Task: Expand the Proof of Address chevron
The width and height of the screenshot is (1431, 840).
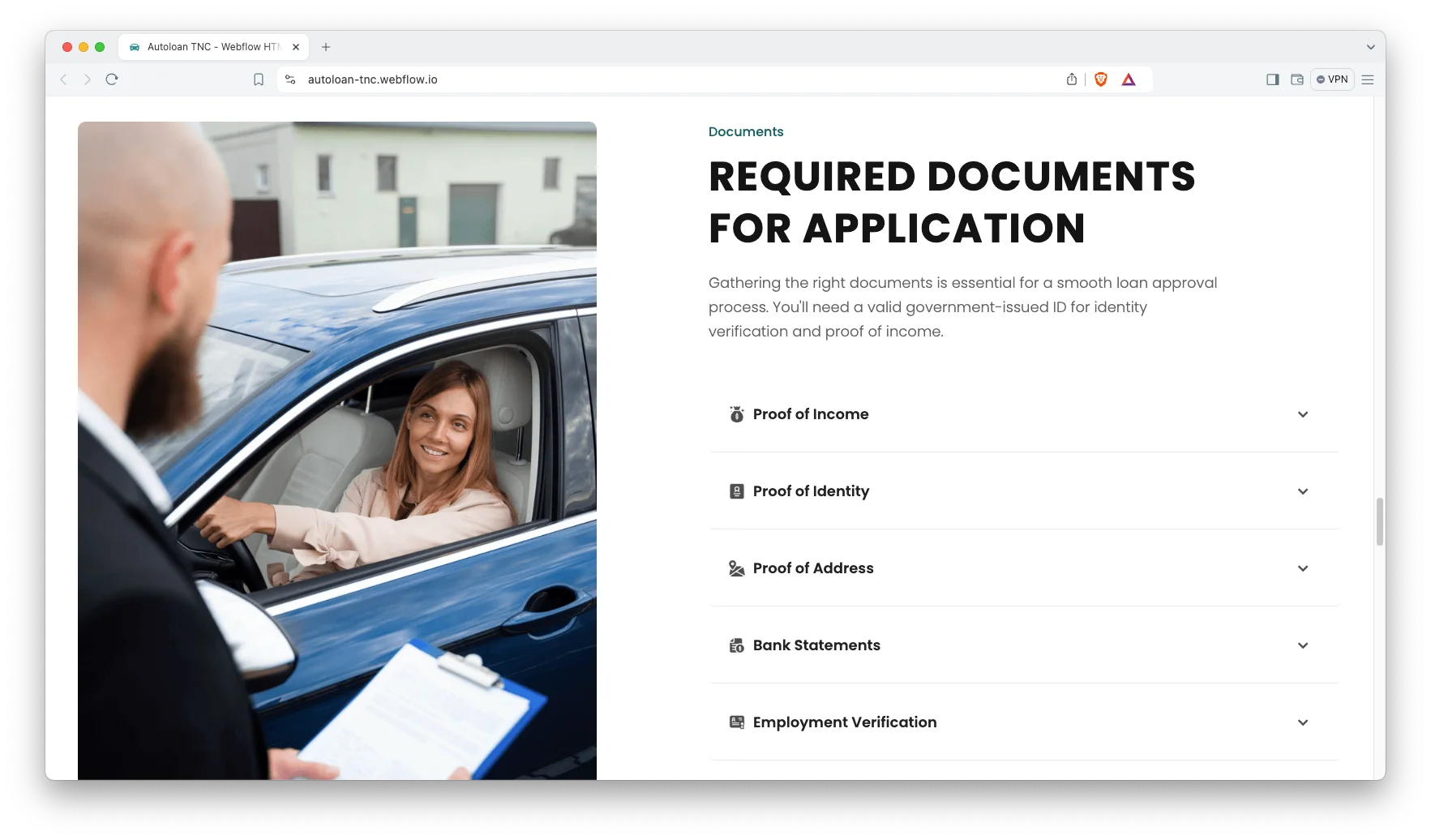Action: tap(1302, 568)
